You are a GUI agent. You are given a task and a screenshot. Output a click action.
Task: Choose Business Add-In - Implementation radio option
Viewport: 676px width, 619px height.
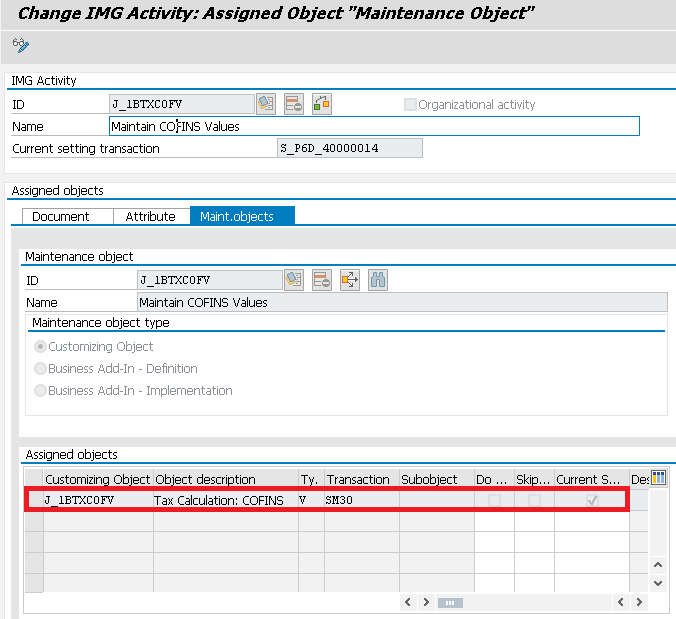pyautogui.click(x=41, y=391)
